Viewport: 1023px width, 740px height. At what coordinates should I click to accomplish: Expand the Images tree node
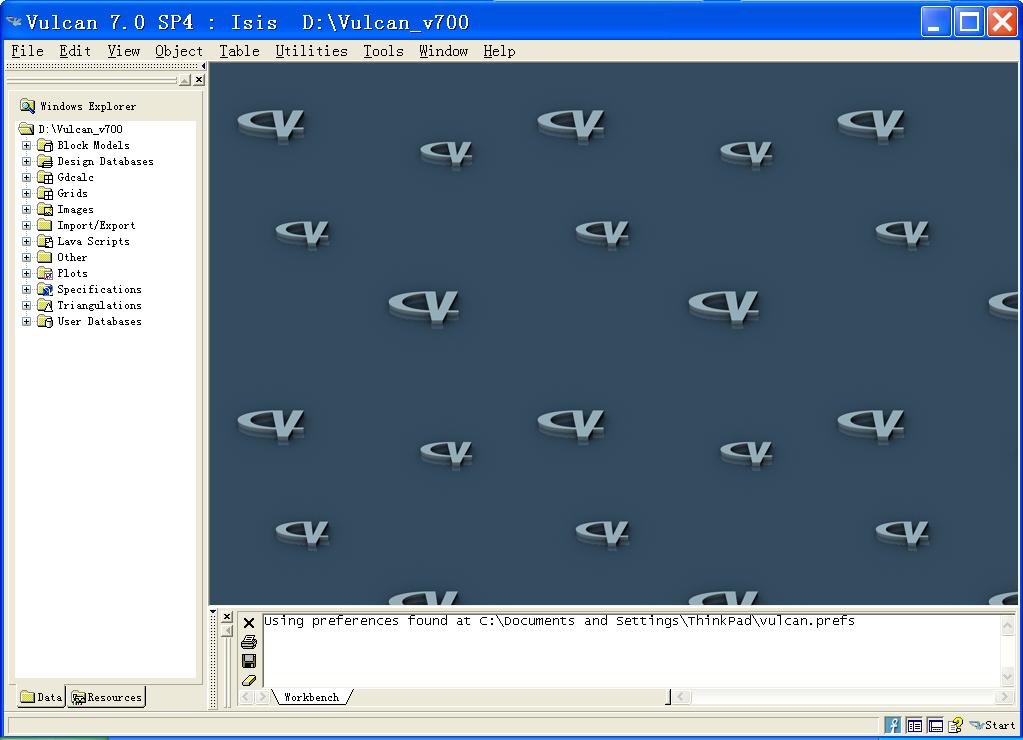(x=27, y=209)
